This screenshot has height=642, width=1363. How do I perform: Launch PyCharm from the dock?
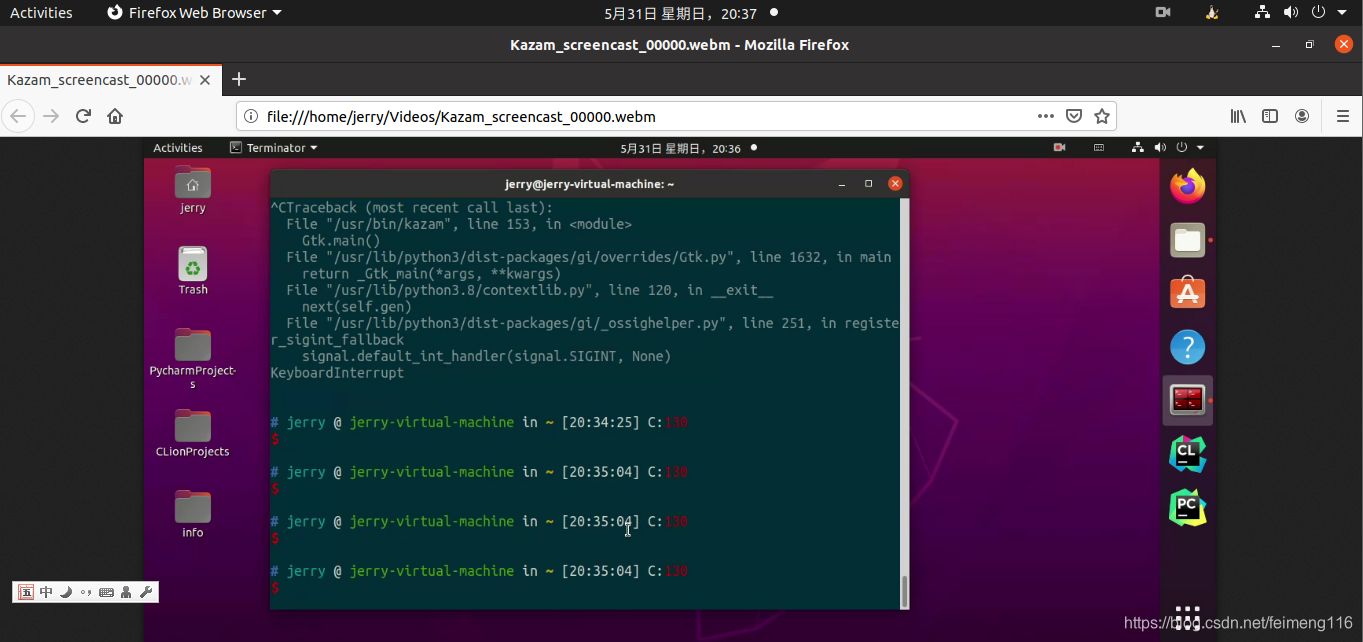point(1188,508)
